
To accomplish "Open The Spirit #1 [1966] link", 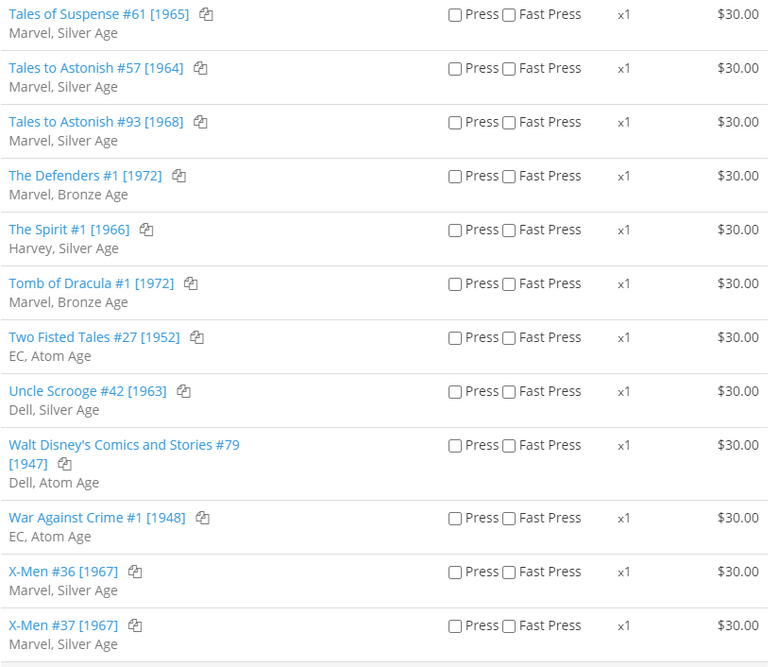I will pyautogui.click(x=69, y=229).
